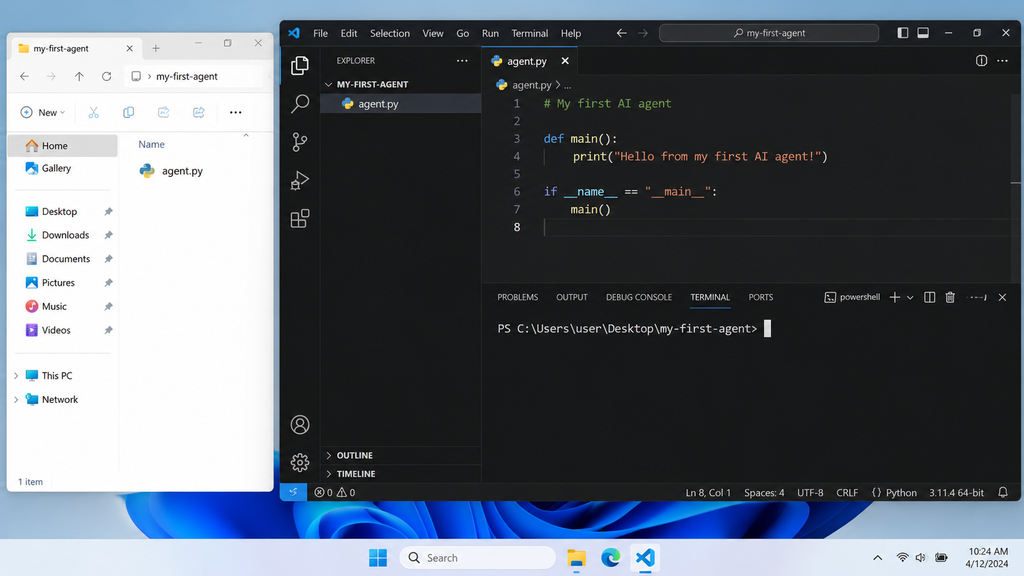
Task: Add a new terminal with plus icon
Action: point(895,297)
